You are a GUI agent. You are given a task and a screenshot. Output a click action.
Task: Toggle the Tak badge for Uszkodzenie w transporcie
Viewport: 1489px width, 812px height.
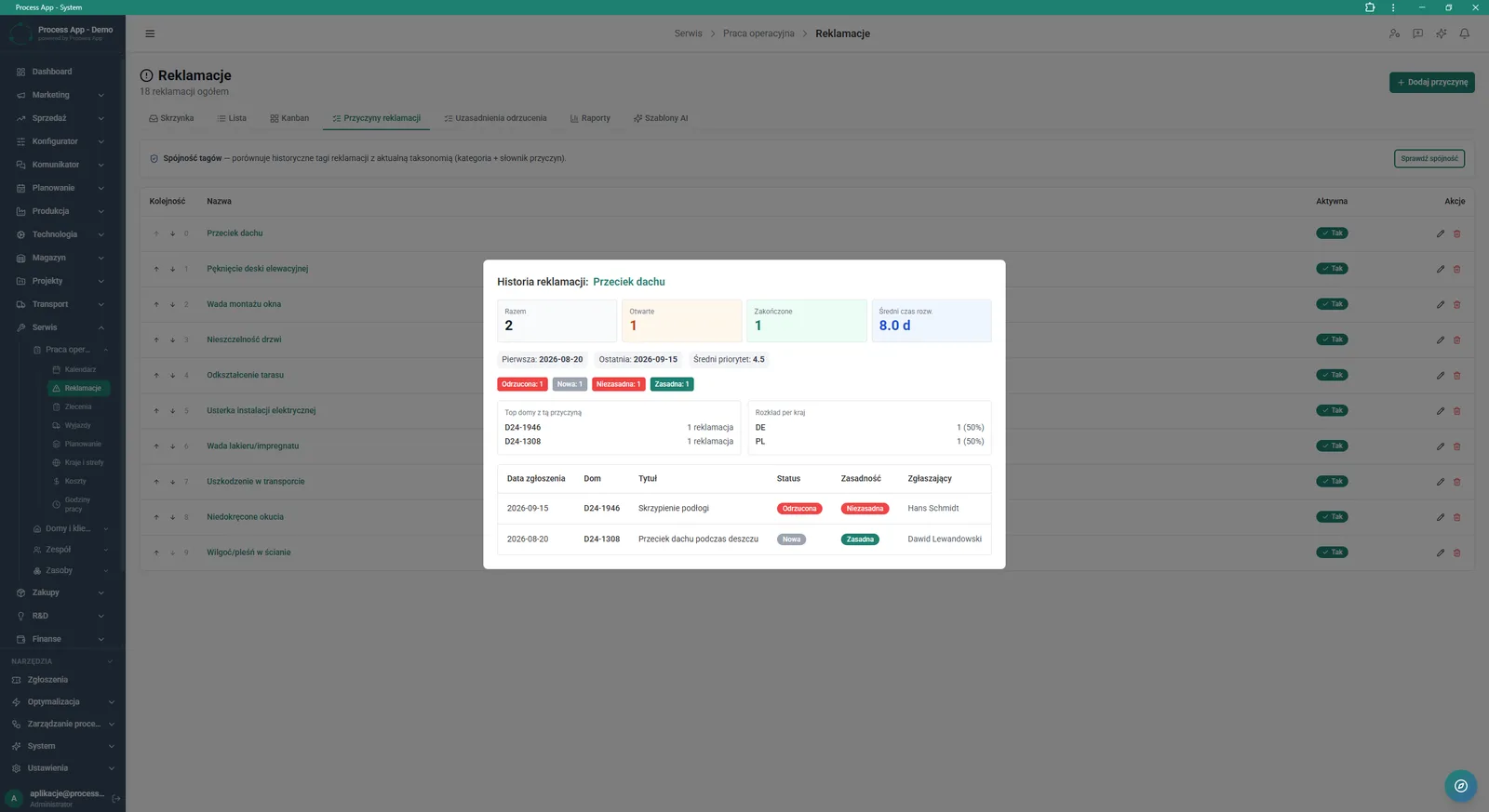[1332, 481]
